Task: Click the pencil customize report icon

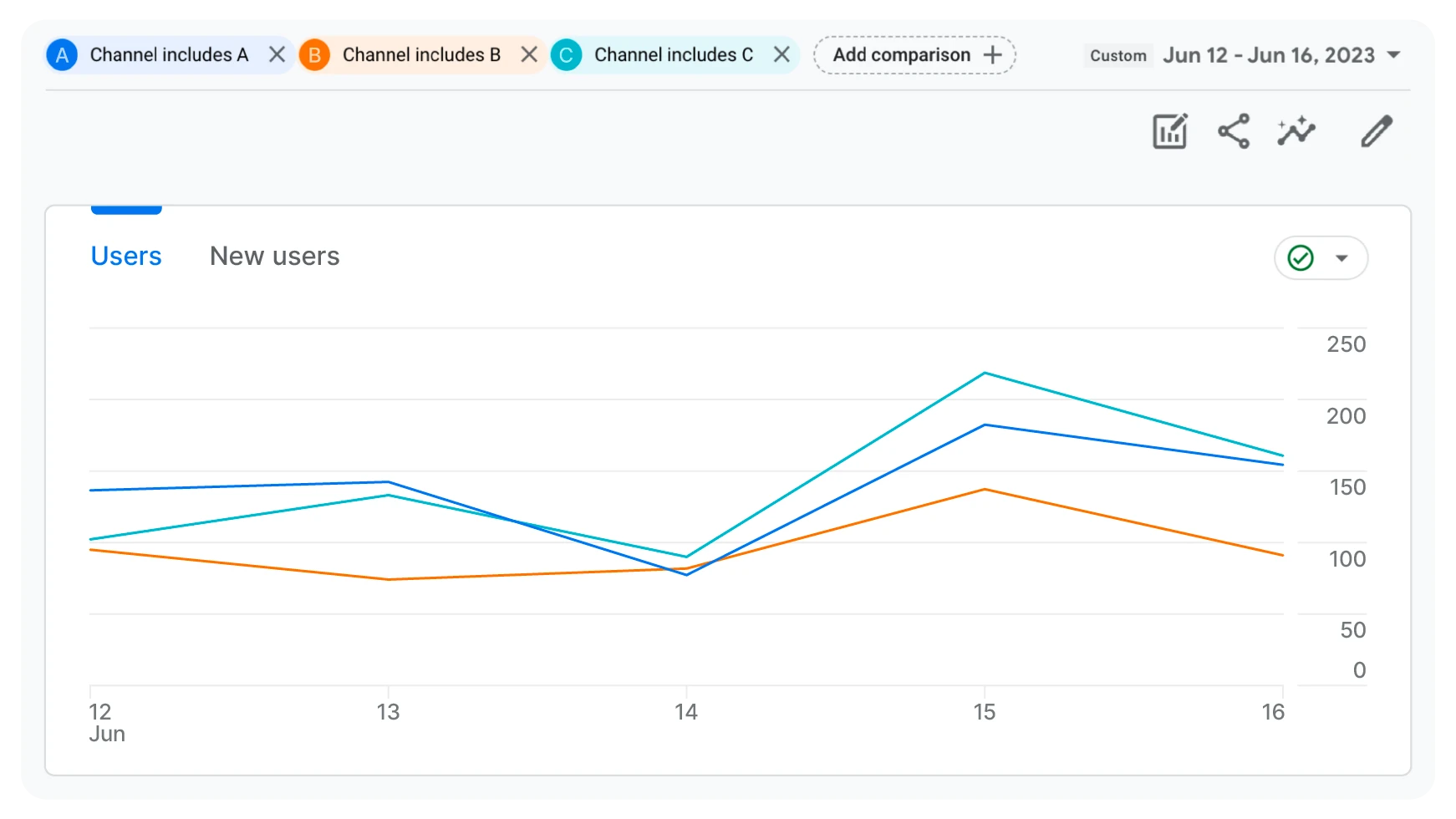Action: (x=1376, y=132)
